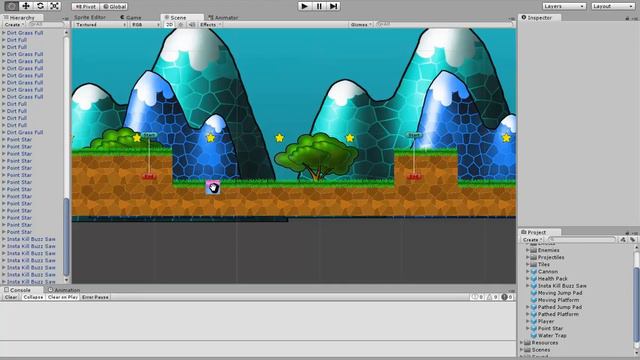This screenshot has height=360, width=640.
Task: Open the Hierarchy panel options menu
Action: coord(66,18)
